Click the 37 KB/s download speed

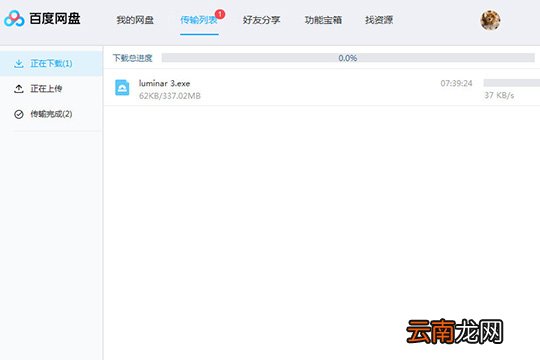coord(499,95)
